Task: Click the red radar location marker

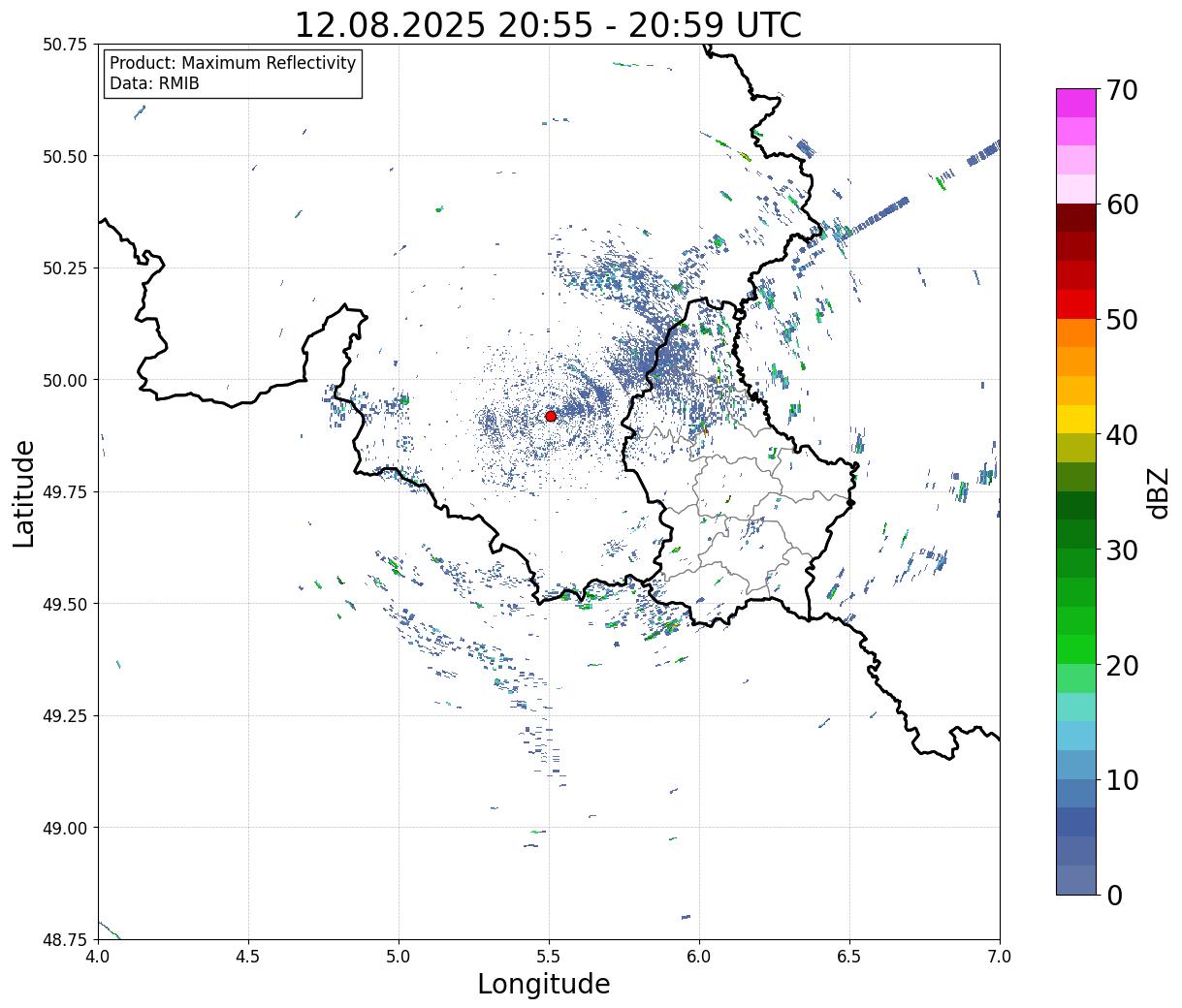Action: pos(550,416)
